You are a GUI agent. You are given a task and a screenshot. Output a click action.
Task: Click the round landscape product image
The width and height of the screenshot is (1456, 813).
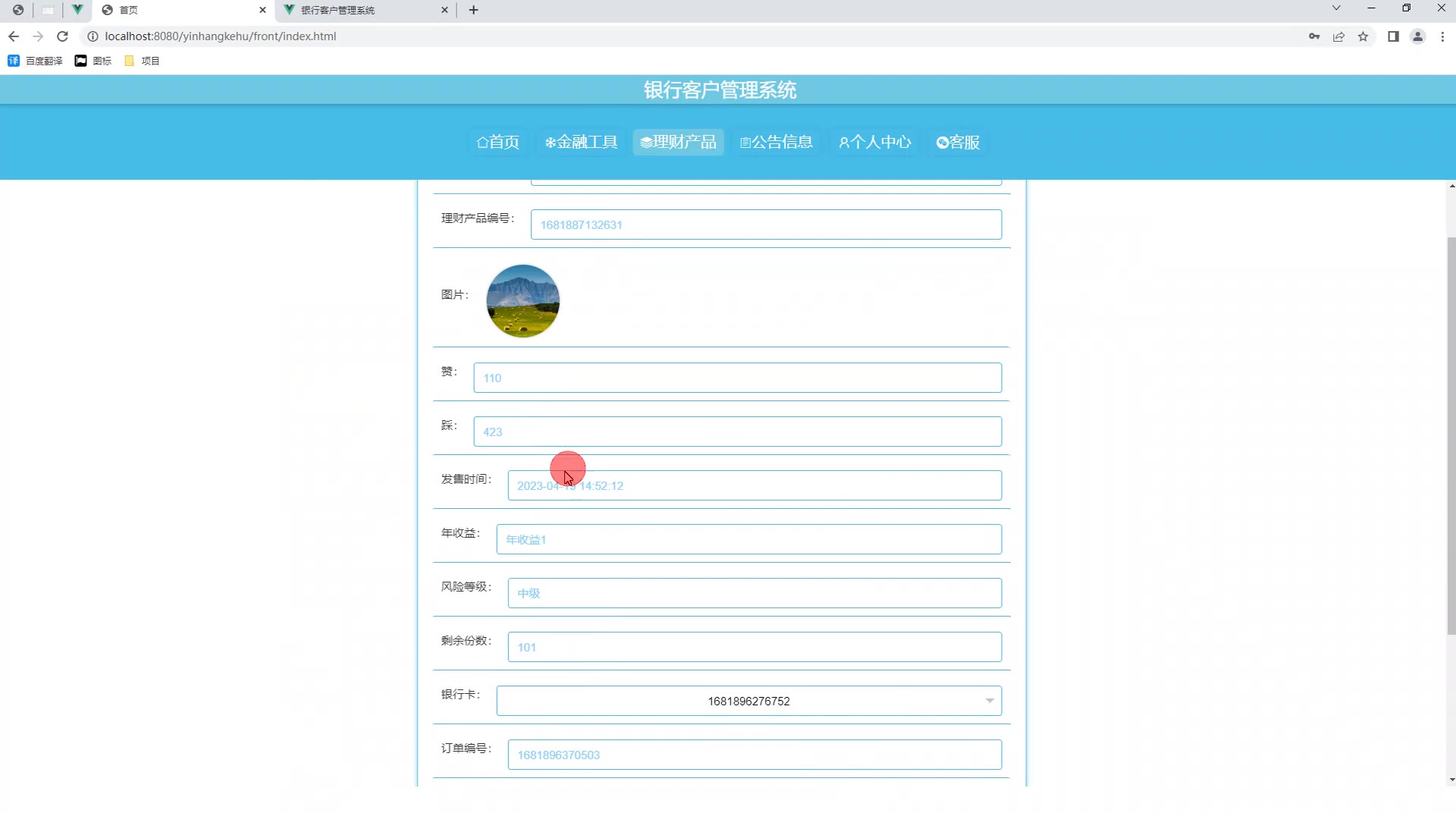522,301
